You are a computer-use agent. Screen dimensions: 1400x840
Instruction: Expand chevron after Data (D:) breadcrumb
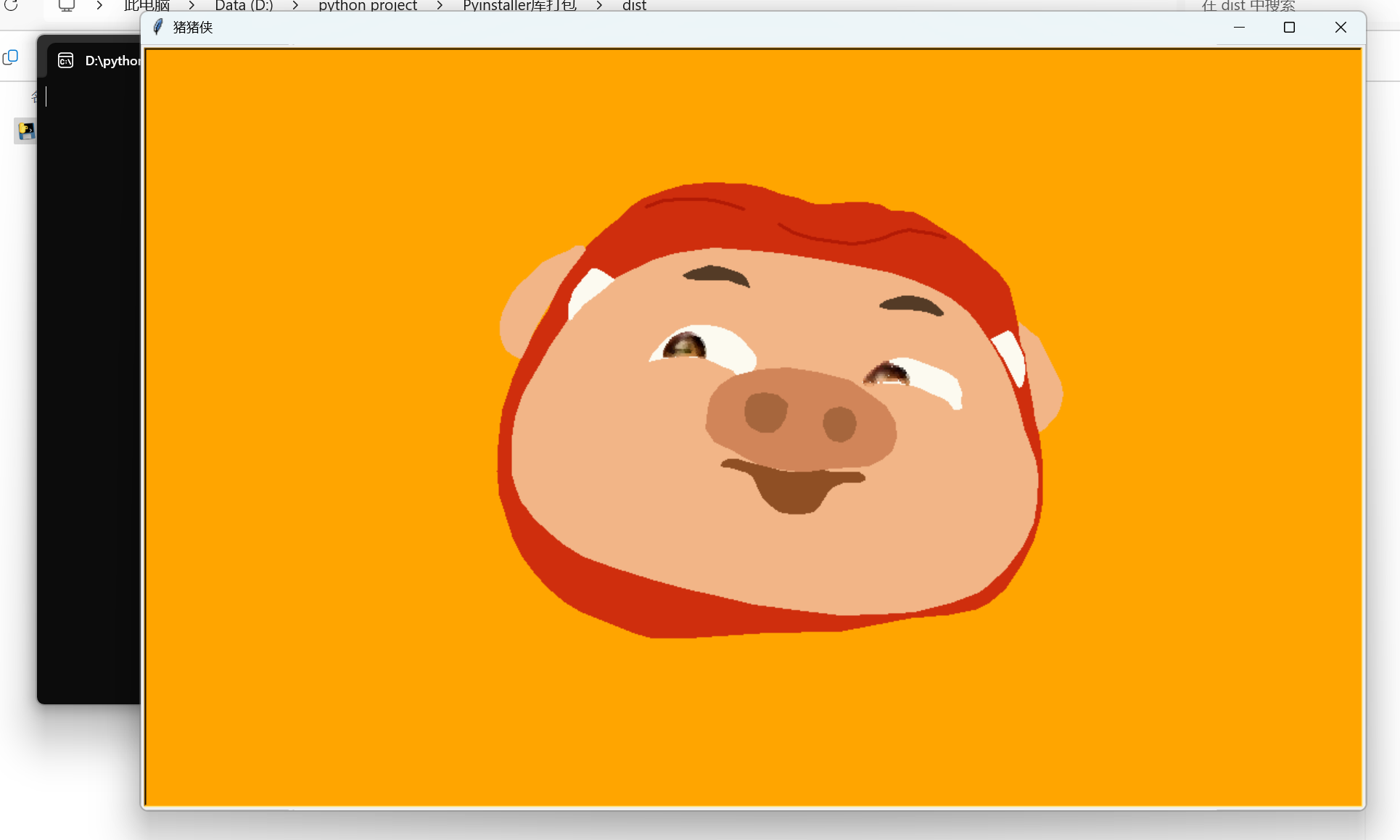[x=295, y=6]
